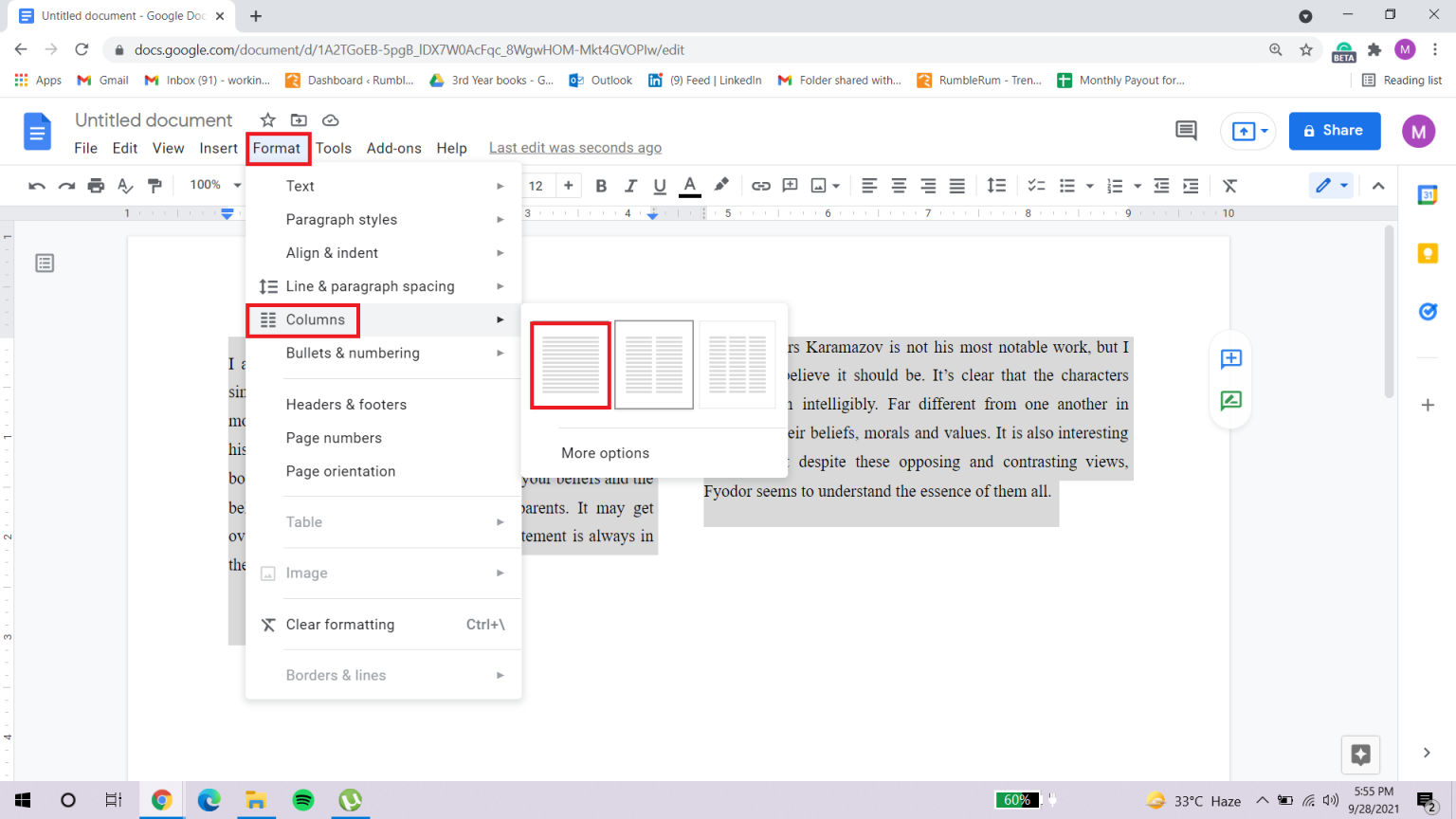Viewport: 1456px width, 819px height.
Task: Select the two-column layout option
Action: (x=654, y=365)
